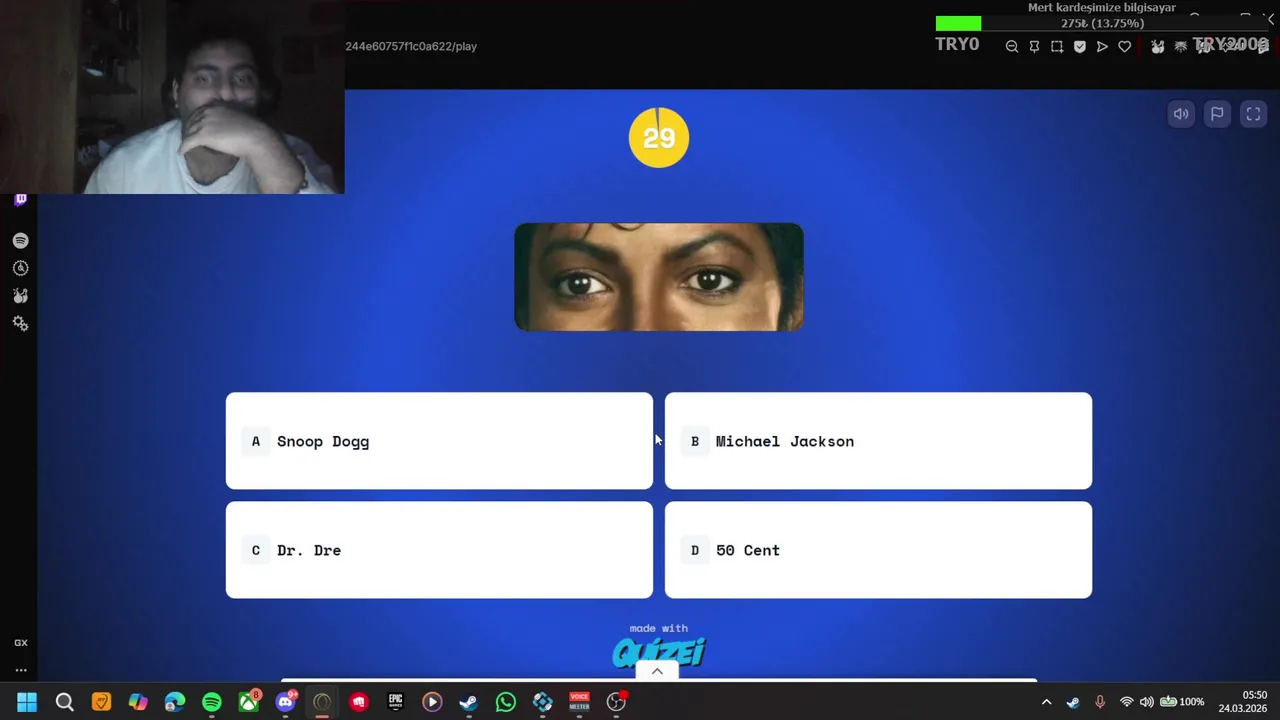Open the history clock sidebar icon
1280x720 pixels.
(x=20, y=268)
